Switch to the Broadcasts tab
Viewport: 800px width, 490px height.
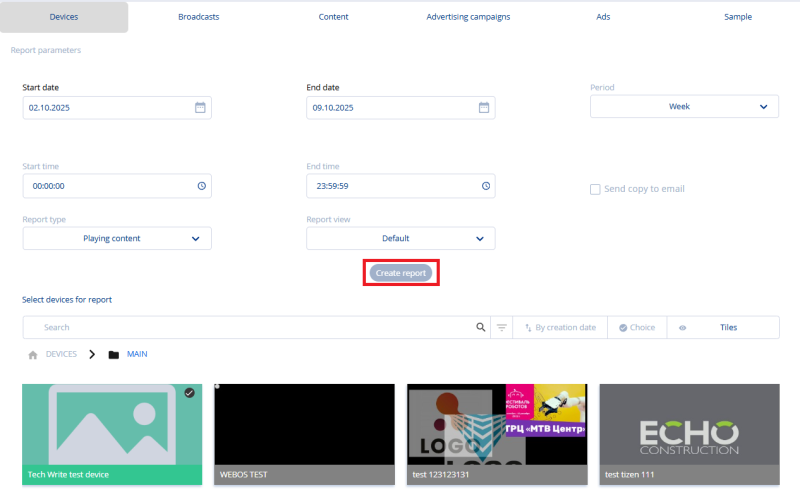pyautogui.click(x=199, y=17)
